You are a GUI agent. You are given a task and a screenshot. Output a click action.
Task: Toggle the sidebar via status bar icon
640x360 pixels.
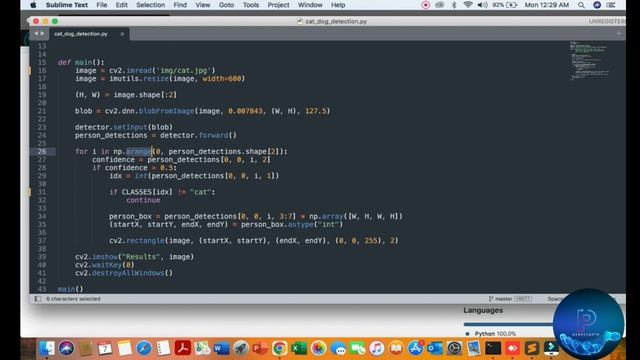point(38,299)
